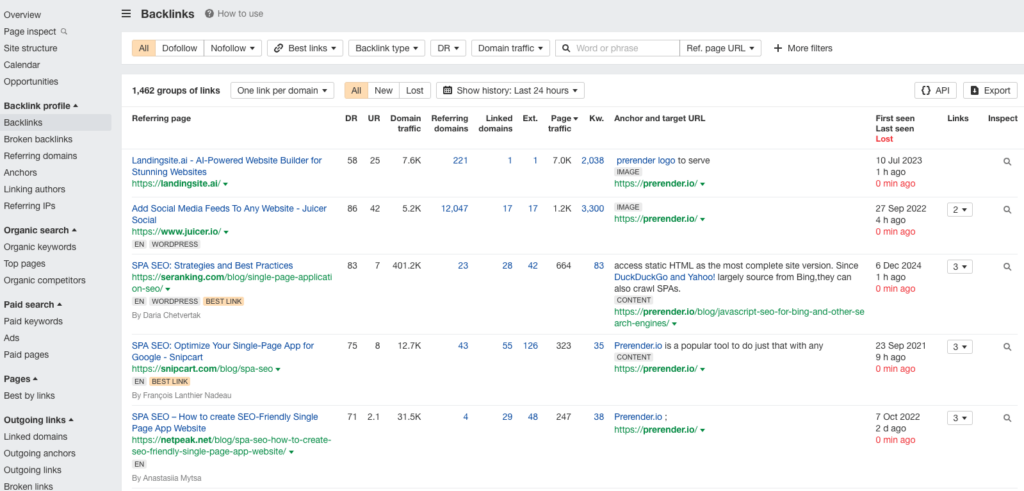Open Referring IPs in sidebar
The image size is (1024, 491).
[29, 206]
